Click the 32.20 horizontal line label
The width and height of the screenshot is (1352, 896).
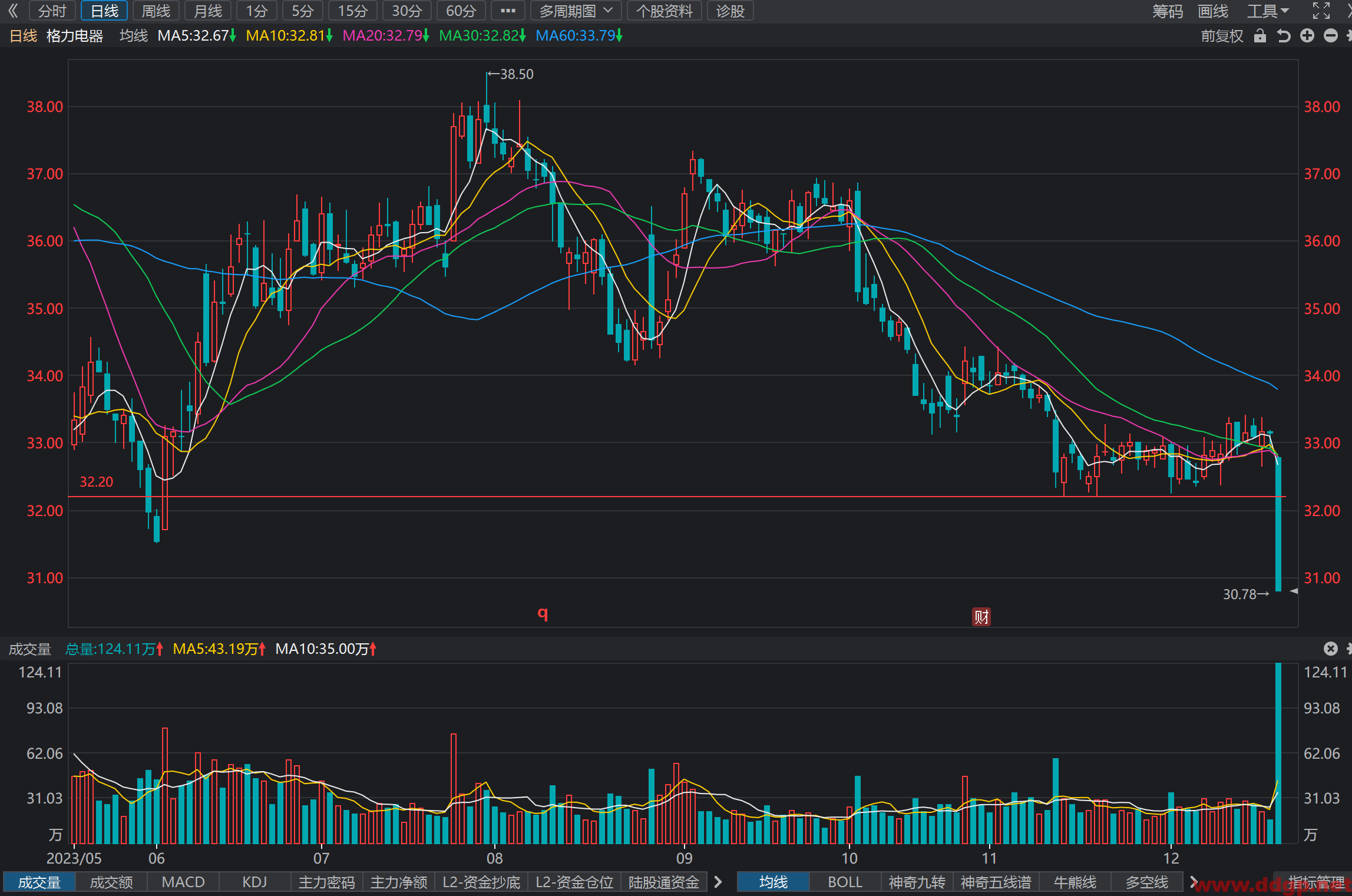pyautogui.click(x=96, y=482)
